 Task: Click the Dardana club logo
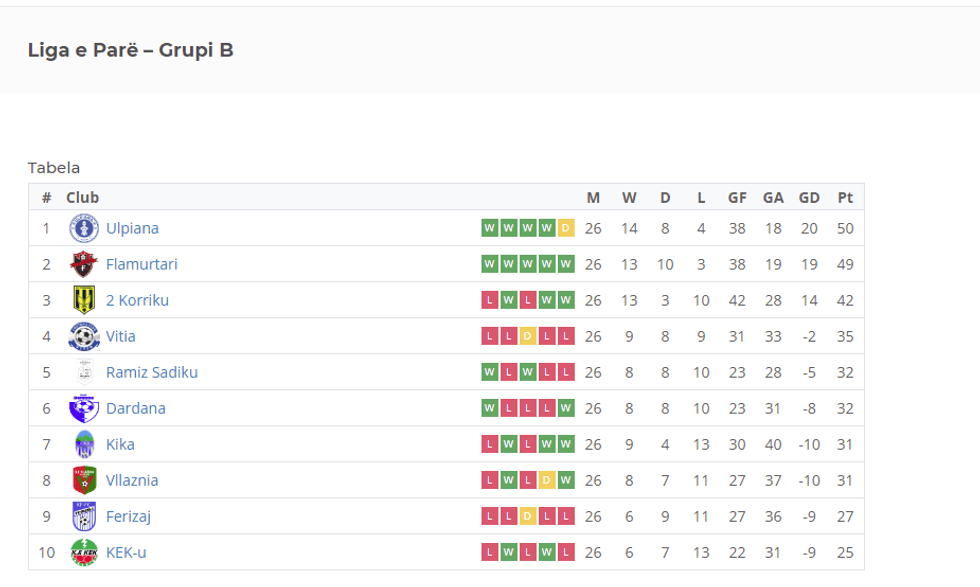click(84, 408)
